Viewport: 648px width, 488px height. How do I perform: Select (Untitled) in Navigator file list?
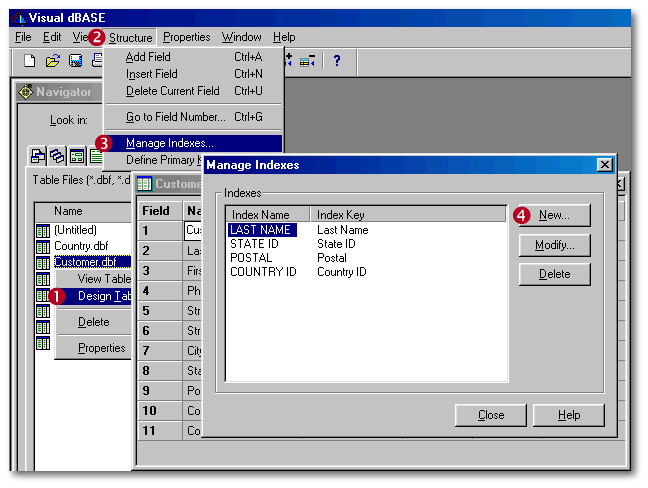pos(75,230)
